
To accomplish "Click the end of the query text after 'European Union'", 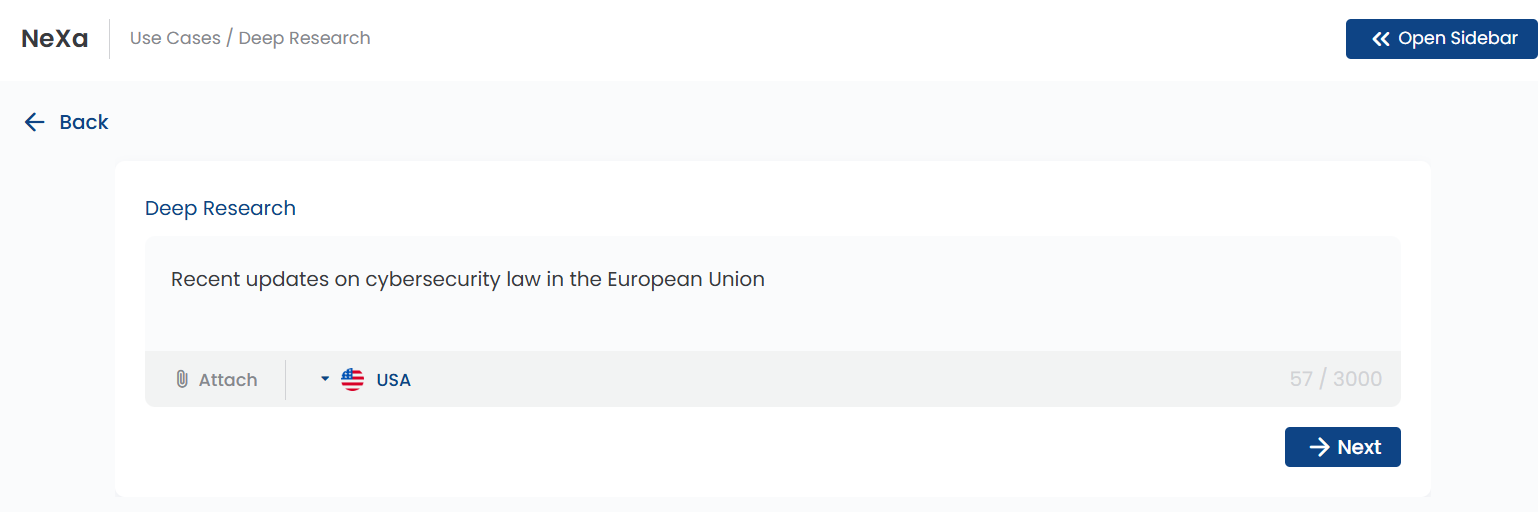I will click(x=766, y=279).
